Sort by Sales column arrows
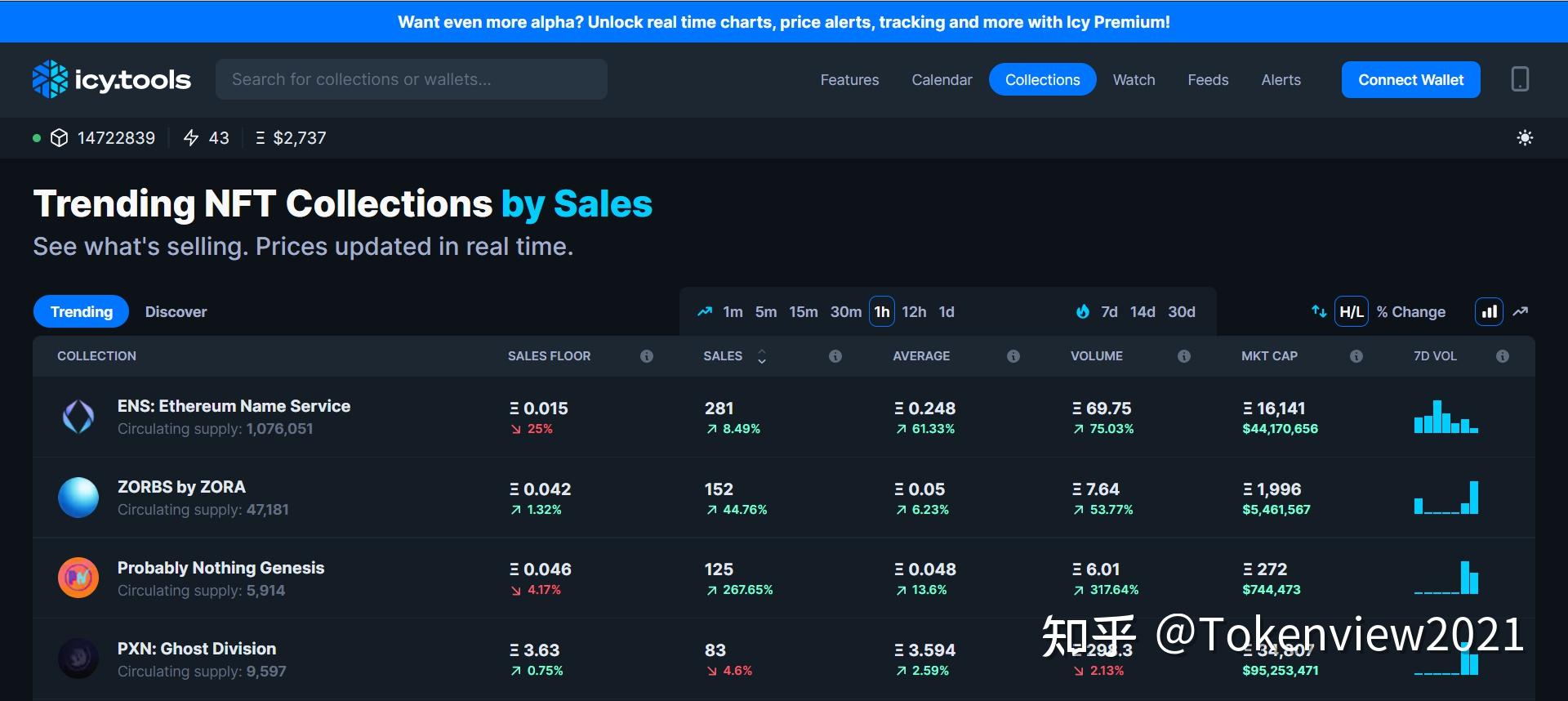Screen dimensions: 1568x701 tap(762, 356)
